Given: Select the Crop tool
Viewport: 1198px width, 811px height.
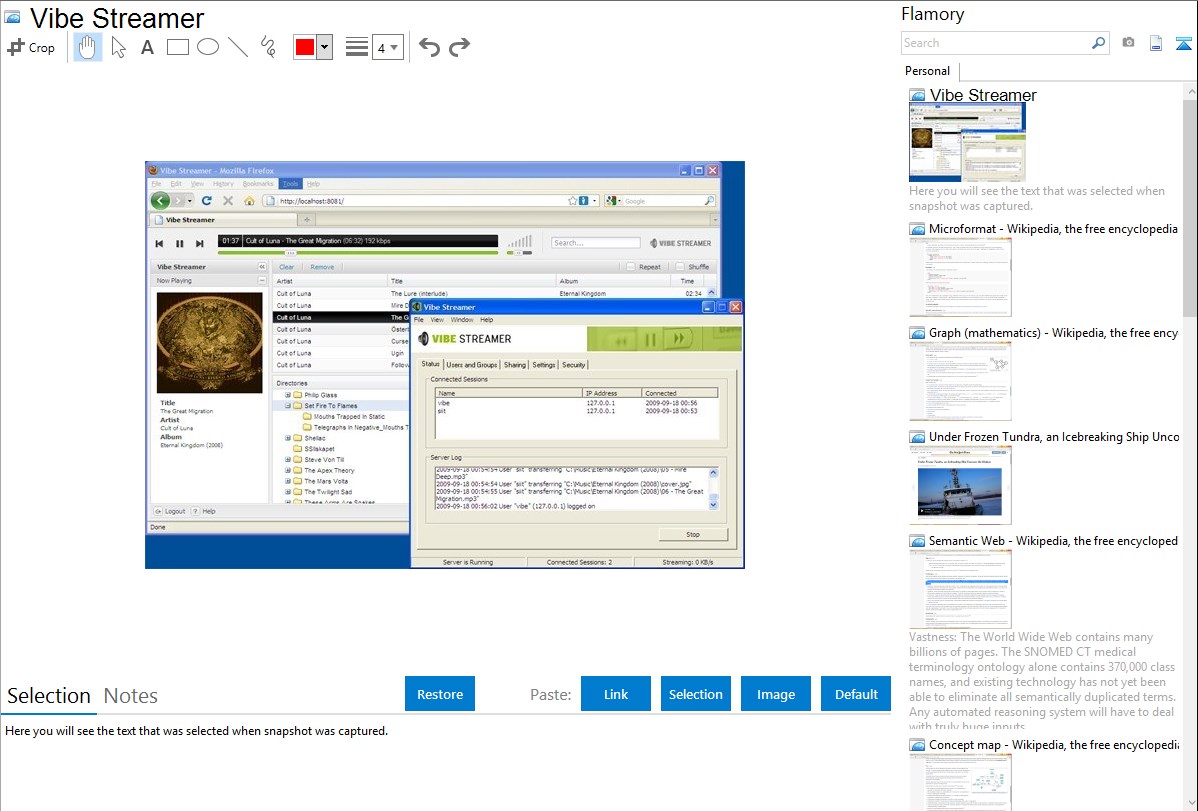Looking at the screenshot, I should (x=31, y=47).
